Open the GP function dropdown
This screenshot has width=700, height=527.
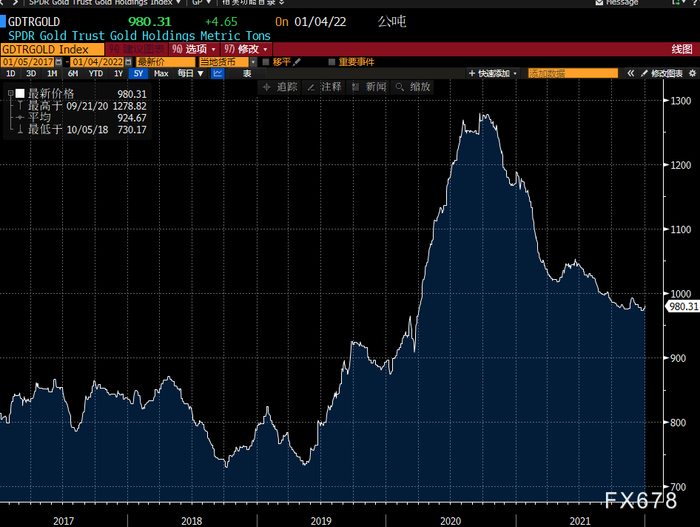tap(201, 3)
